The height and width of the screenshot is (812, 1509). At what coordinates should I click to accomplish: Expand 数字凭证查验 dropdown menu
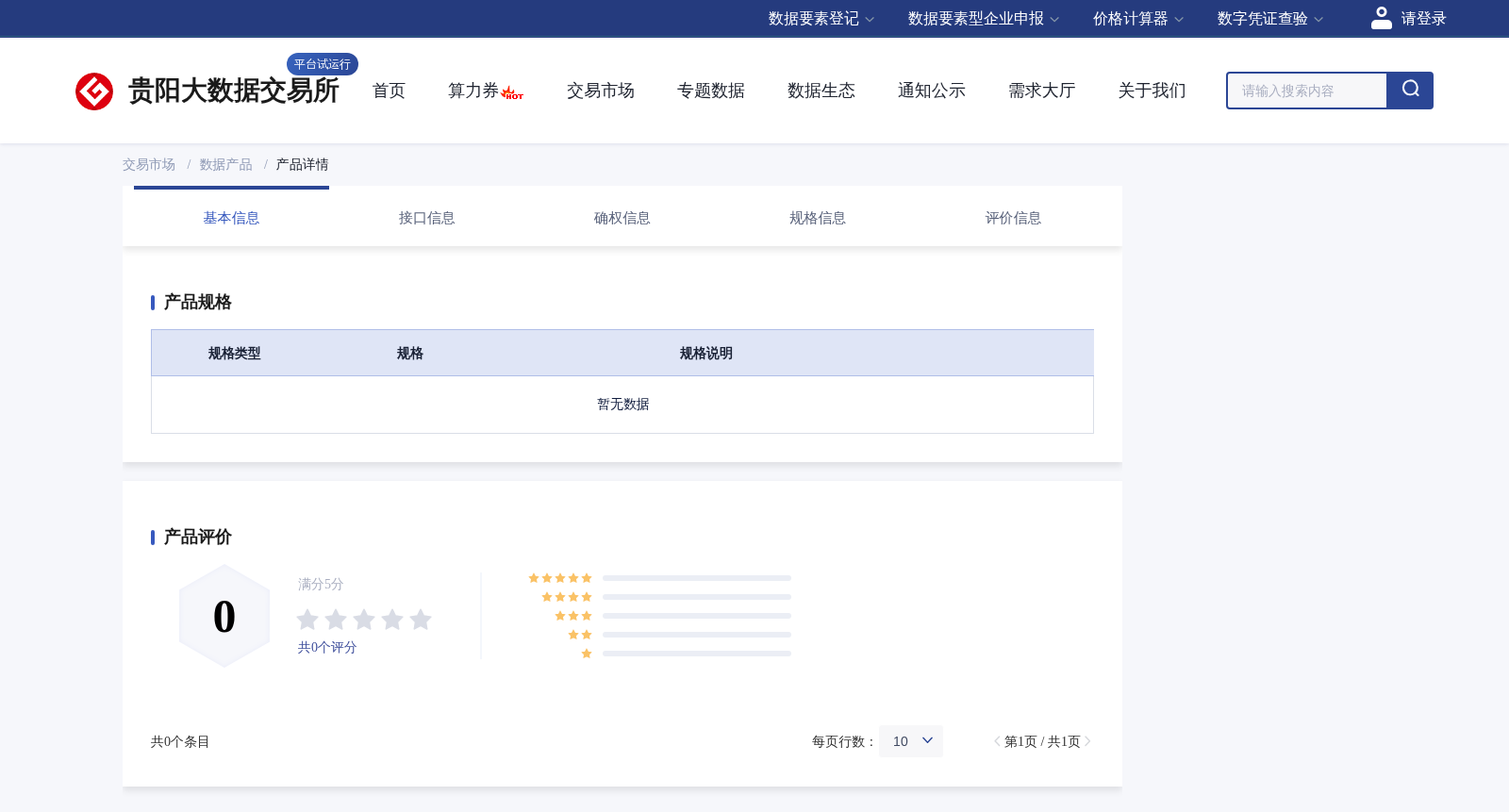(x=1270, y=19)
